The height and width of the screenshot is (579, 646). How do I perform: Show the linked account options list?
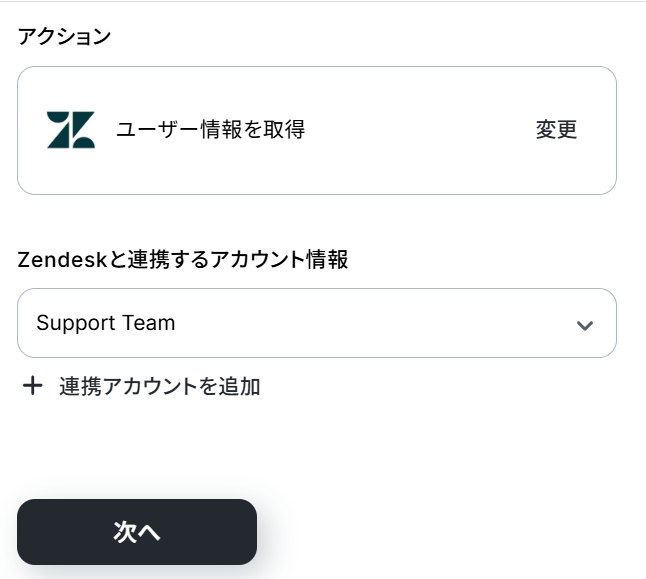316,323
